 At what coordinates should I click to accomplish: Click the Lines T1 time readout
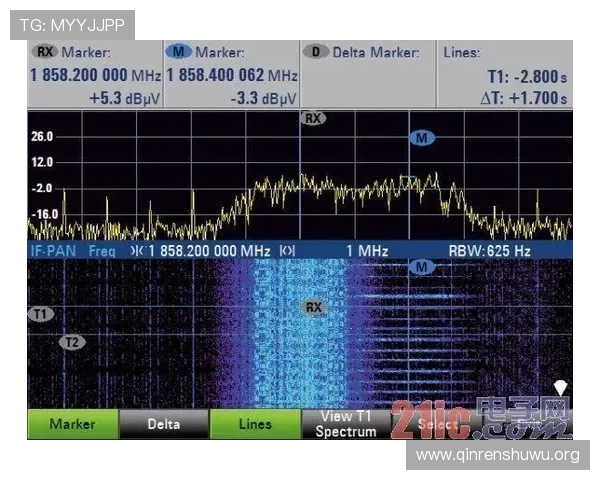click(526, 75)
